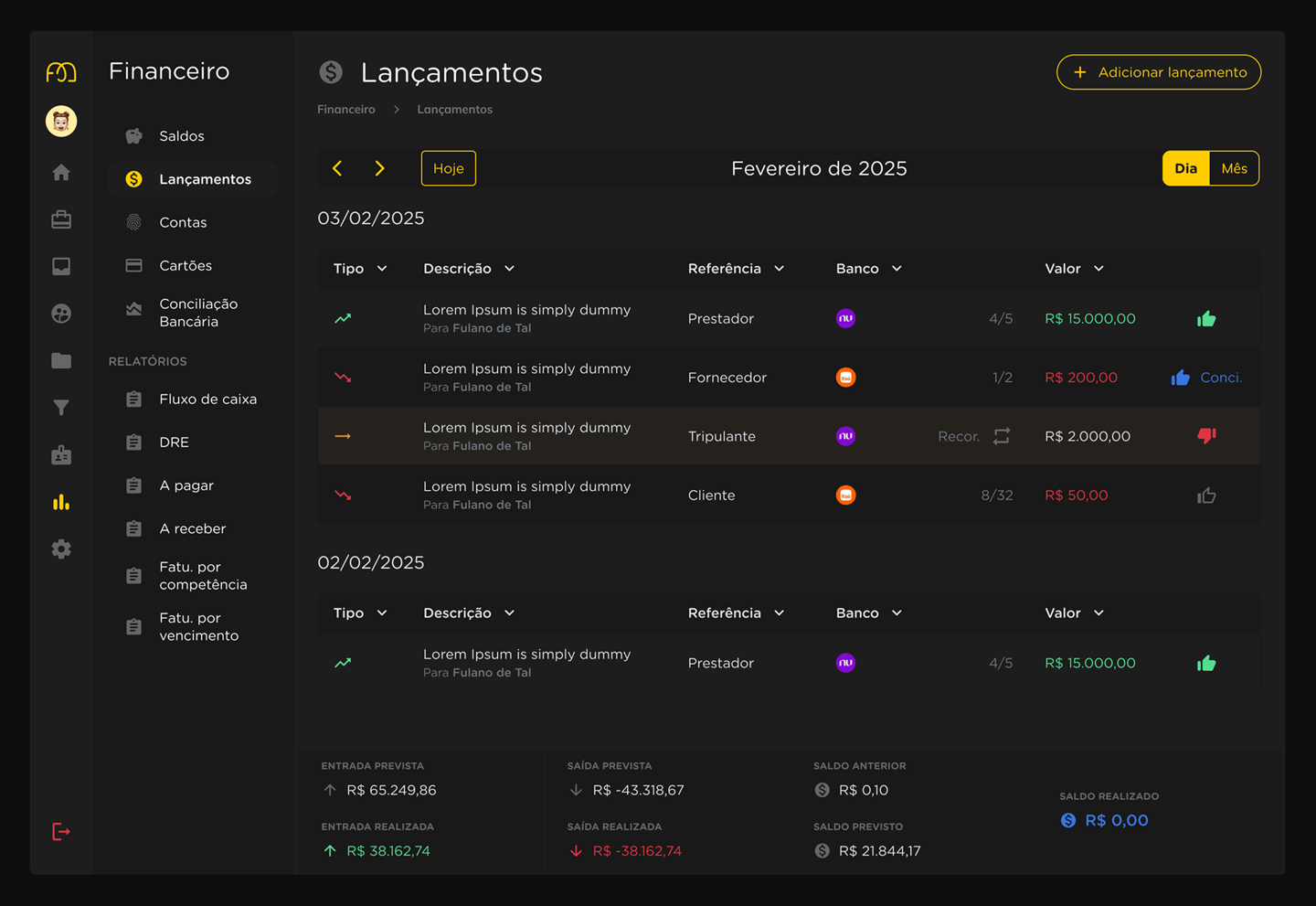Toggle the outlined thumbs-up on Cliente row

click(1206, 496)
